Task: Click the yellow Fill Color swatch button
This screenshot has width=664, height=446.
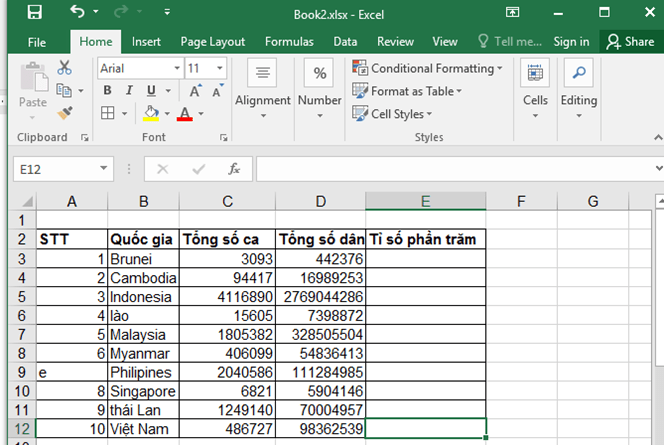Action: coord(151,113)
